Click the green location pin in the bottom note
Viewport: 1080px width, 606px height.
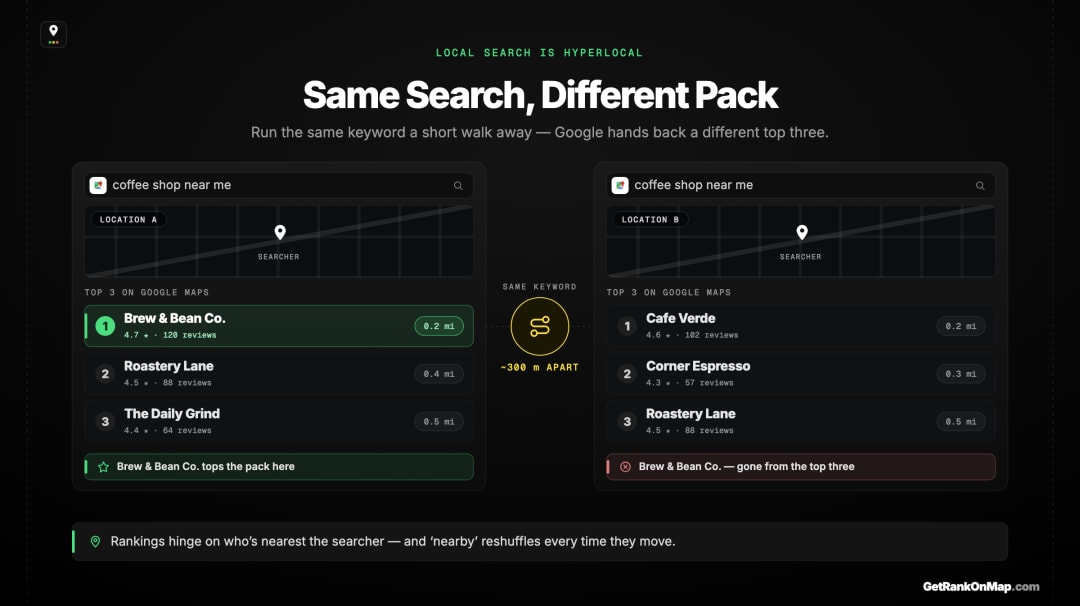point(95,542)
